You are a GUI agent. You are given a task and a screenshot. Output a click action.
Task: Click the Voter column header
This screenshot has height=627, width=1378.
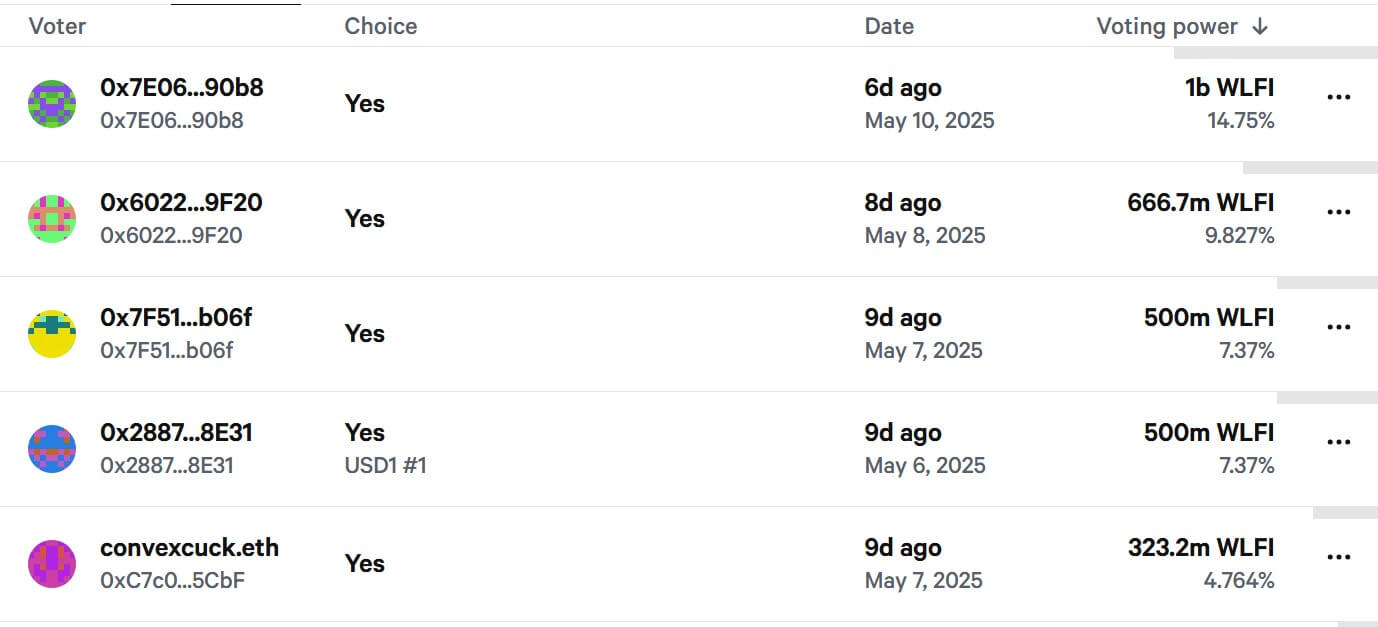click(x=57, y=26)
